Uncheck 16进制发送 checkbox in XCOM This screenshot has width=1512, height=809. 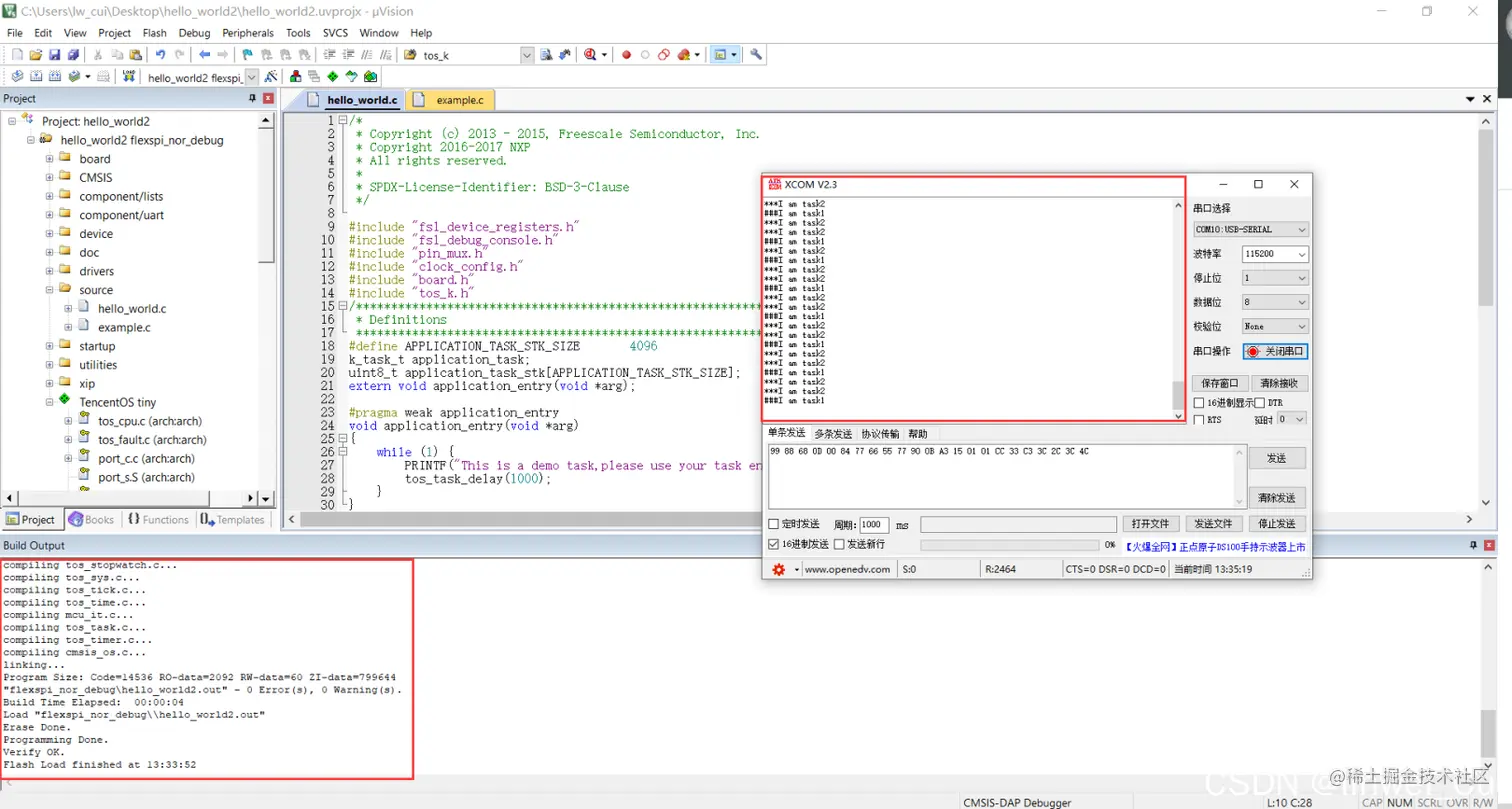pyautogui.click(x=773, y=544)
